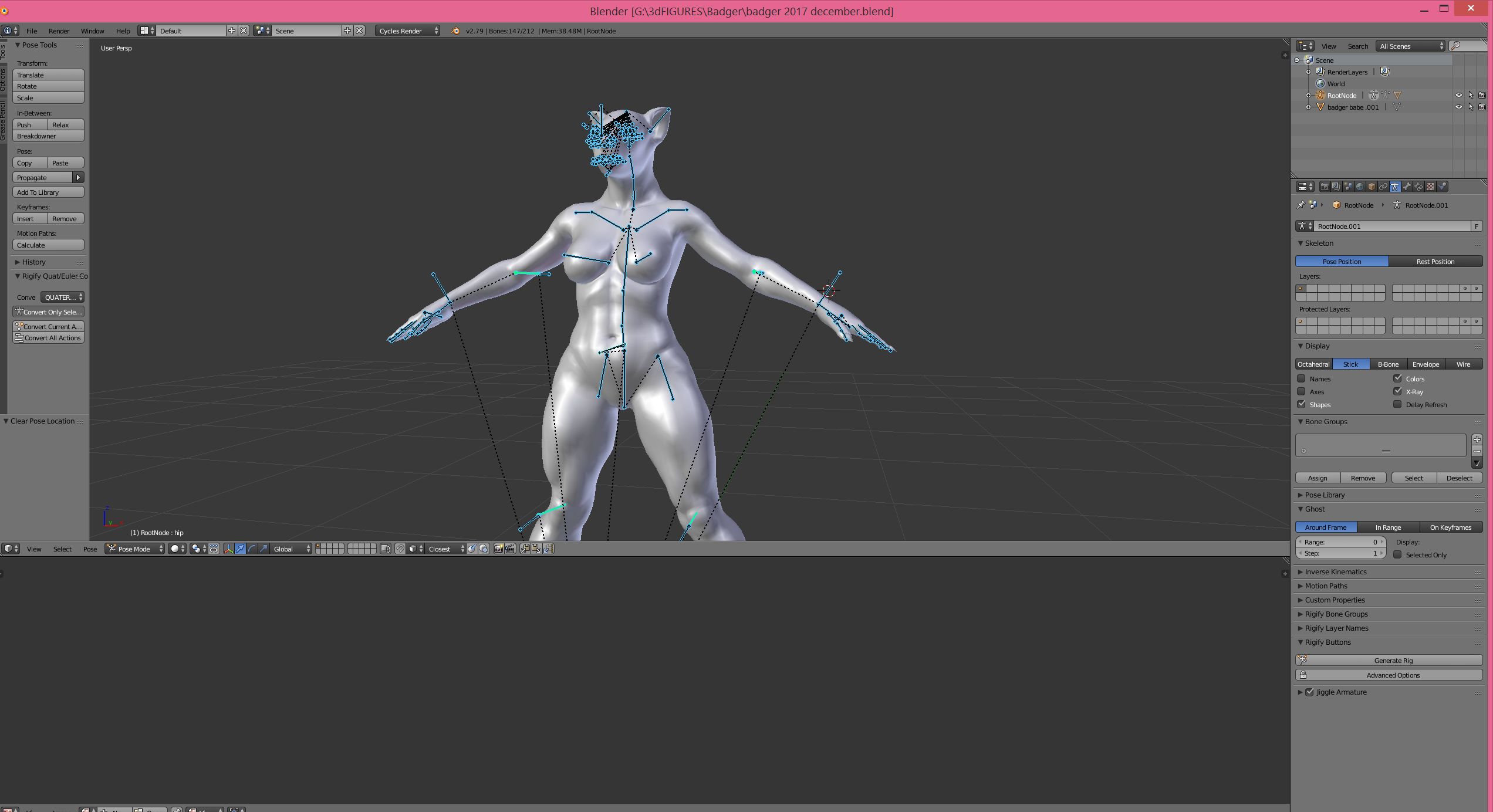Select the rotate manipulator arc icon
This screenshot has height=812, width=1493.
click(252, 549)
